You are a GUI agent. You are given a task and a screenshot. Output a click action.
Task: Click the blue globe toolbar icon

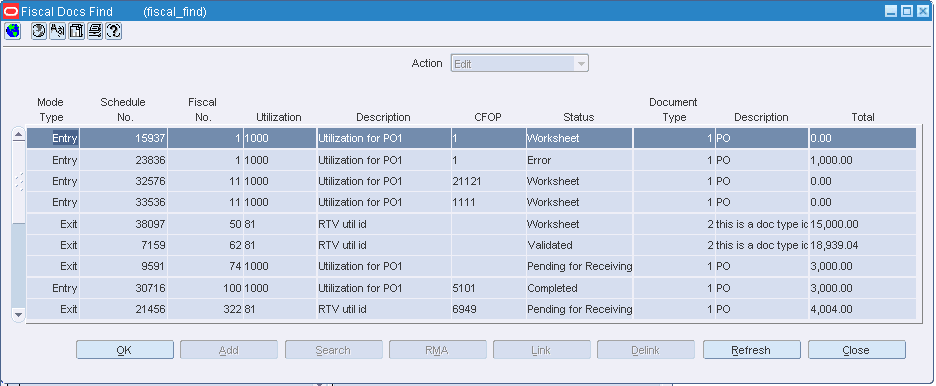pos(13,31)
